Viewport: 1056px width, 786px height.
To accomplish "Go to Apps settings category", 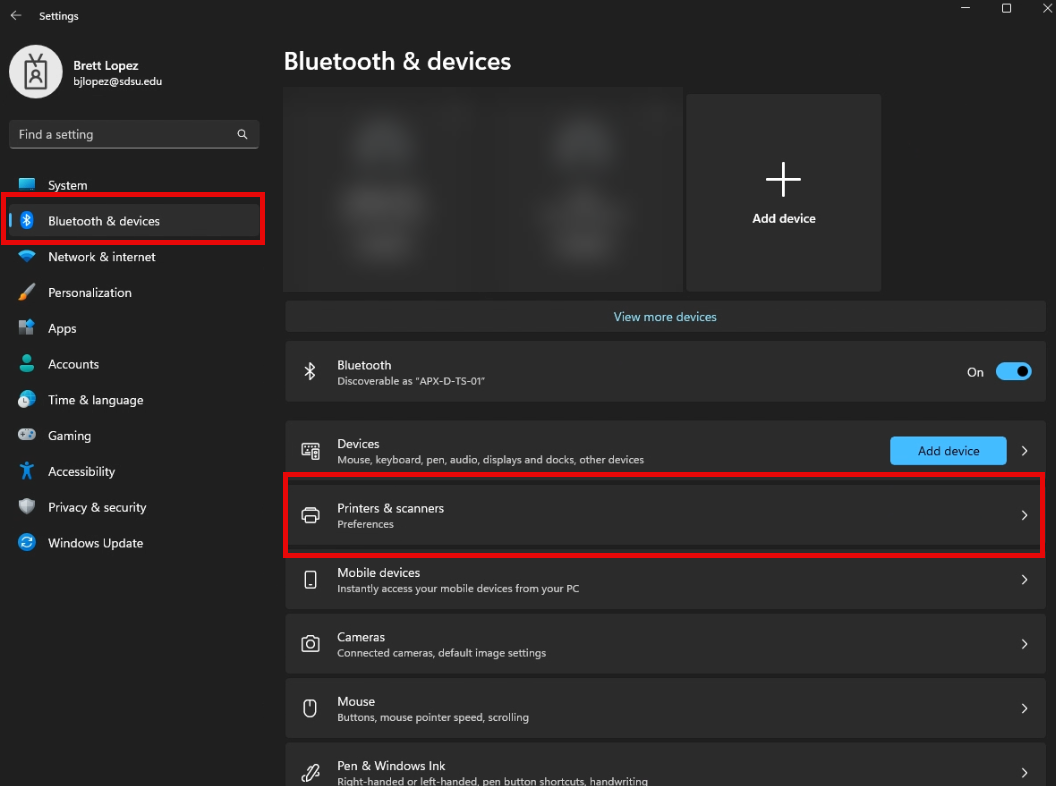I will point(134,328).
